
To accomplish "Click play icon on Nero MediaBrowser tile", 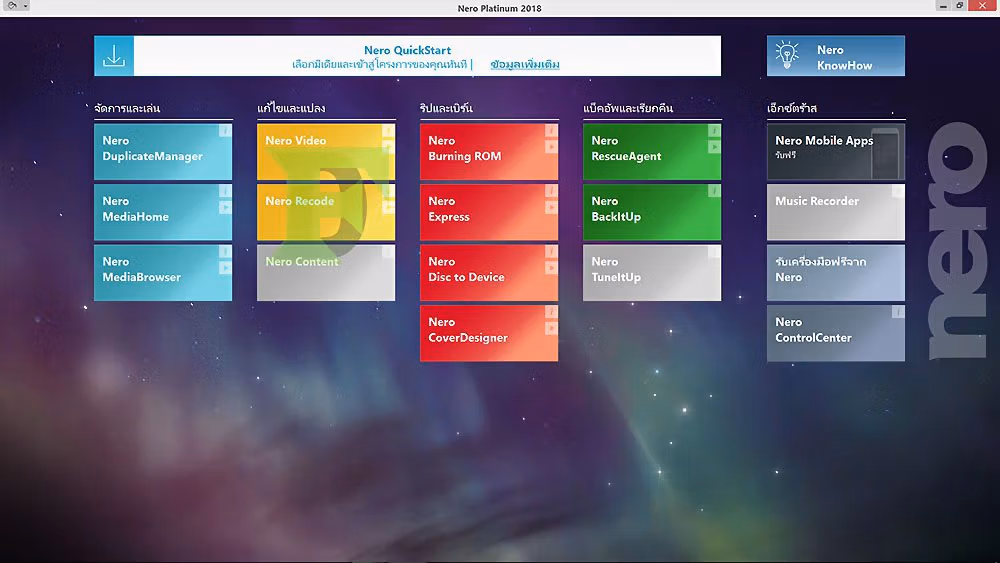I will (x=225, y=268).
